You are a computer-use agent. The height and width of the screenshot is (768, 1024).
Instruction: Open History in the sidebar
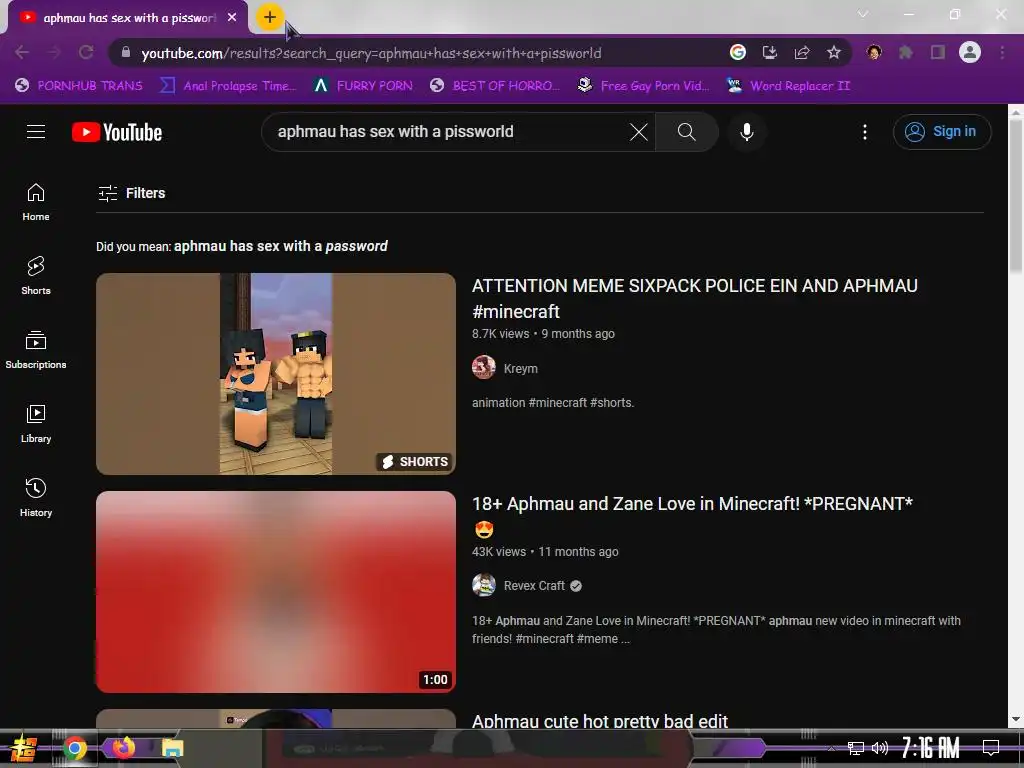click(x=36, y=498)
